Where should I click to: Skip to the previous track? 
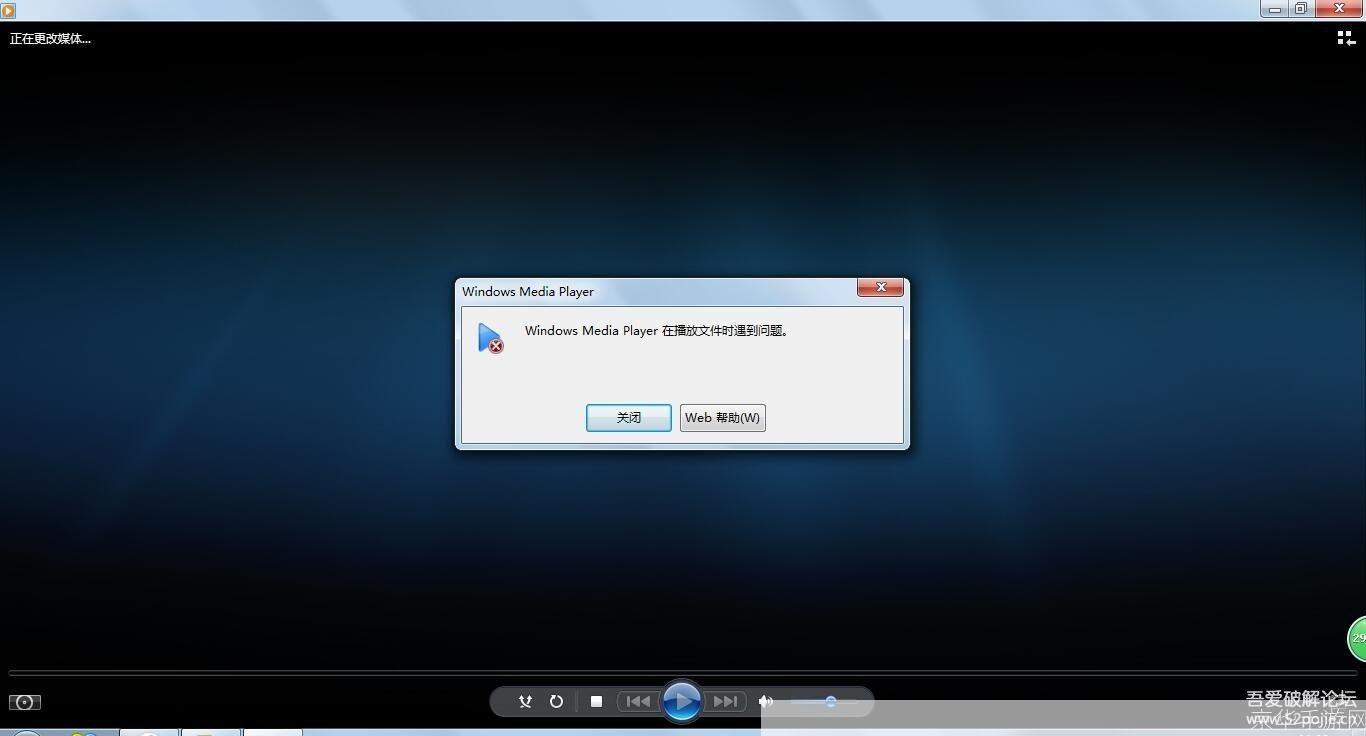point(638,702)
